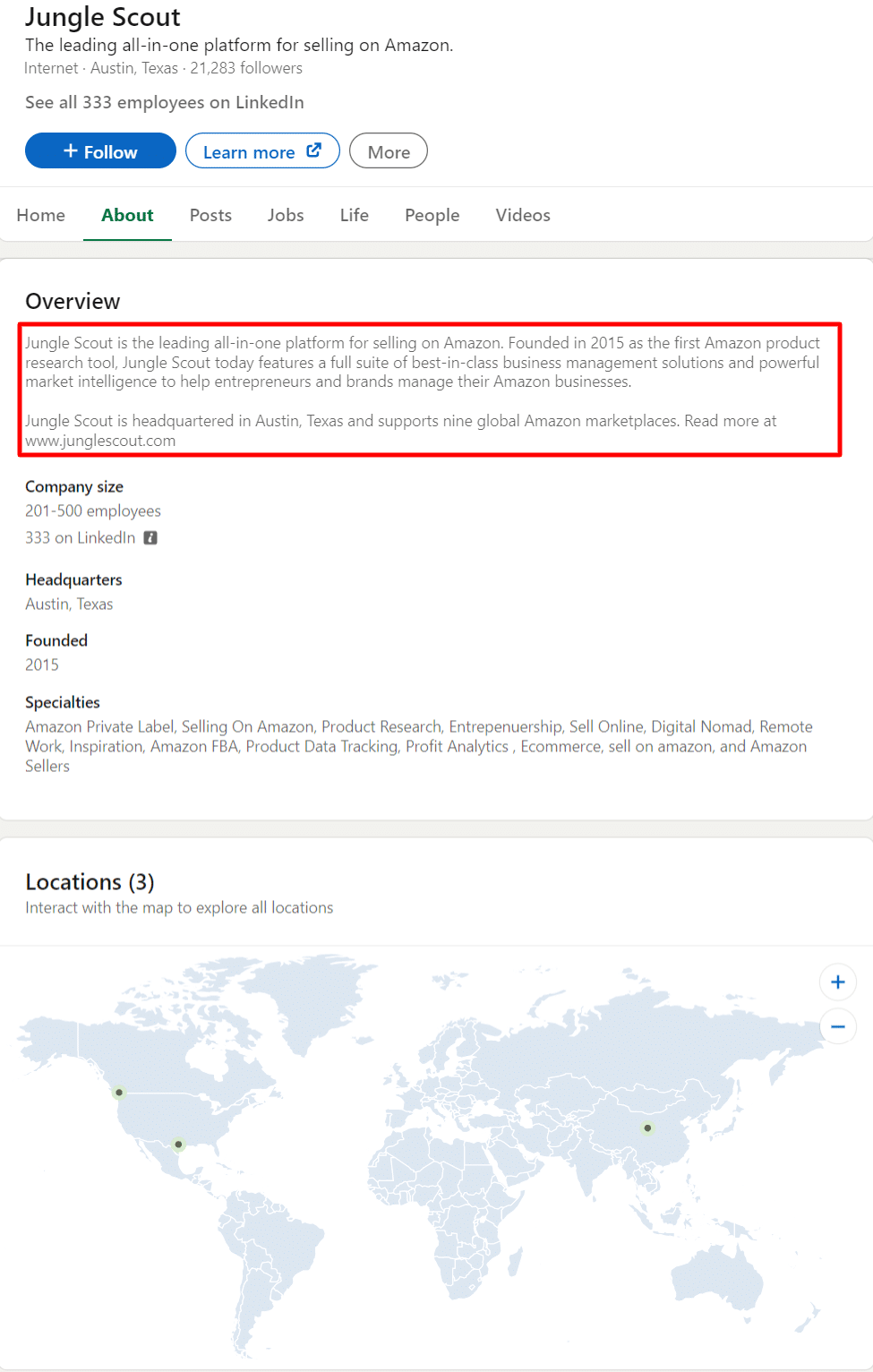Click the 201-500 employees text
Screen dimensions: 873x1372
tap(93, 510)
